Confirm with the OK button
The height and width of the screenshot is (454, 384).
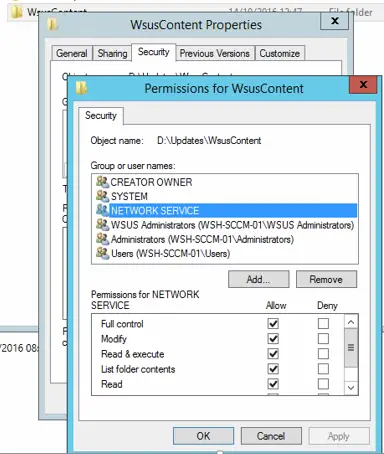(x=203, y=436)
